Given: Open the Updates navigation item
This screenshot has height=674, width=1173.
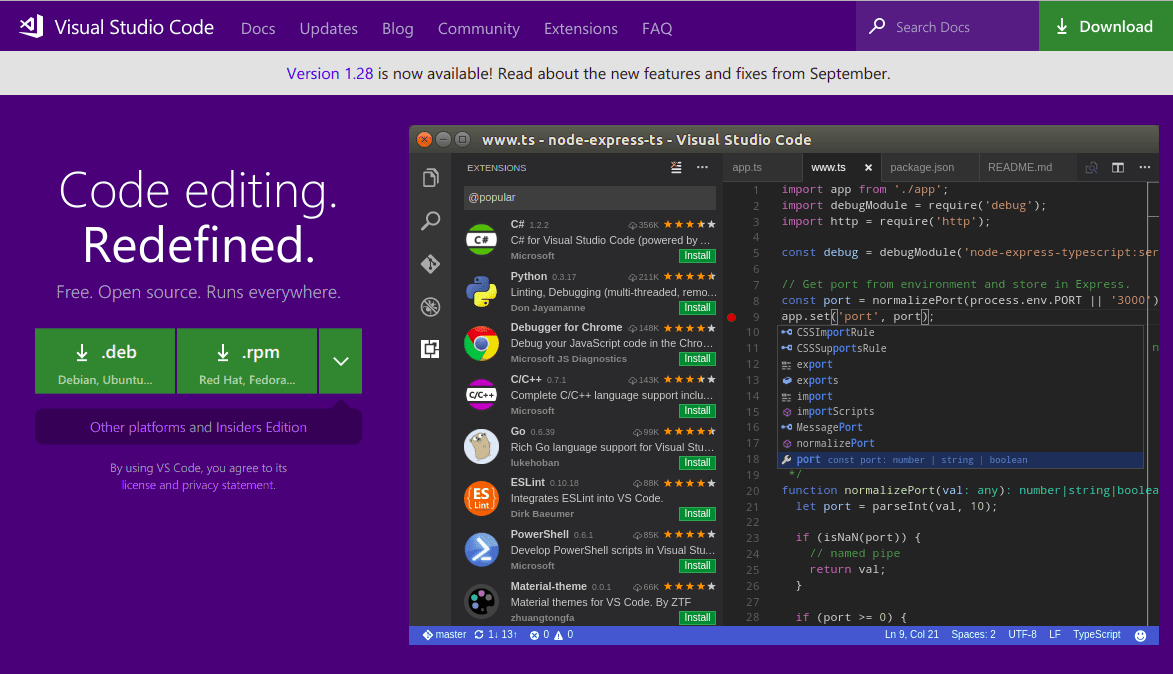Looking at the screenshot, I should (328, 28).
